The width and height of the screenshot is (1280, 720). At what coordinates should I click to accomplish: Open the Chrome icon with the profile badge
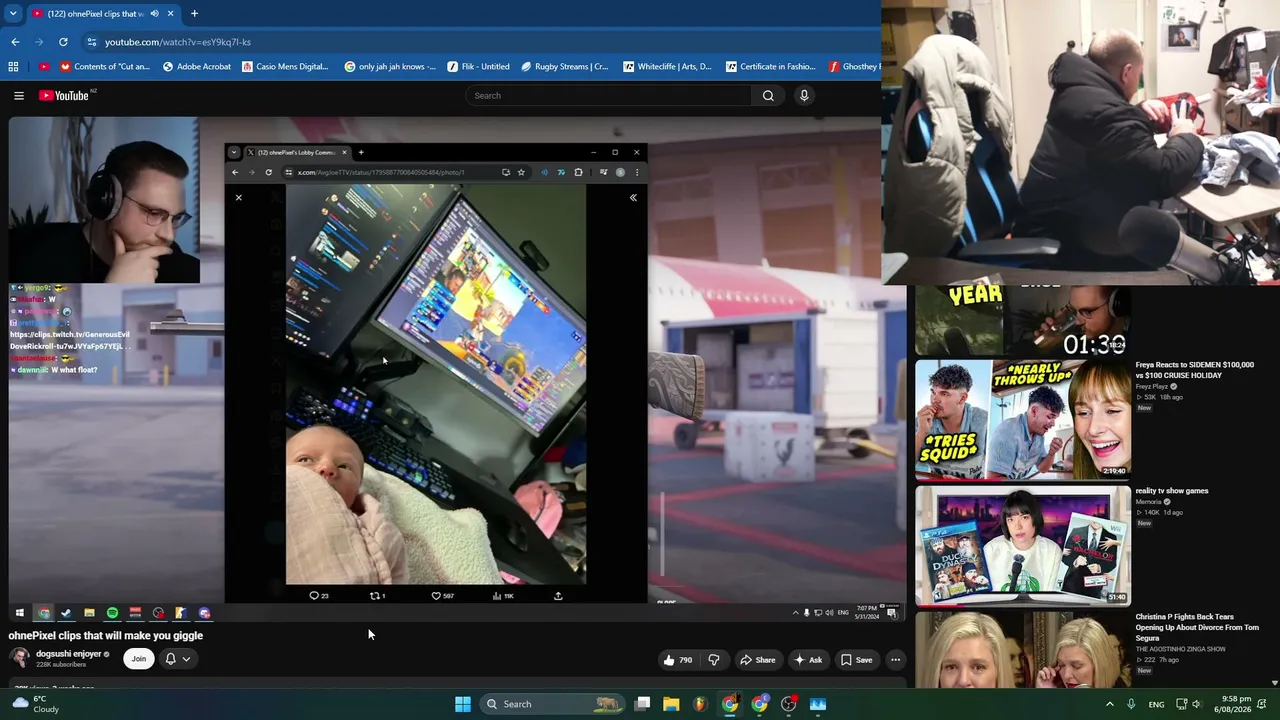click(760, 704)
